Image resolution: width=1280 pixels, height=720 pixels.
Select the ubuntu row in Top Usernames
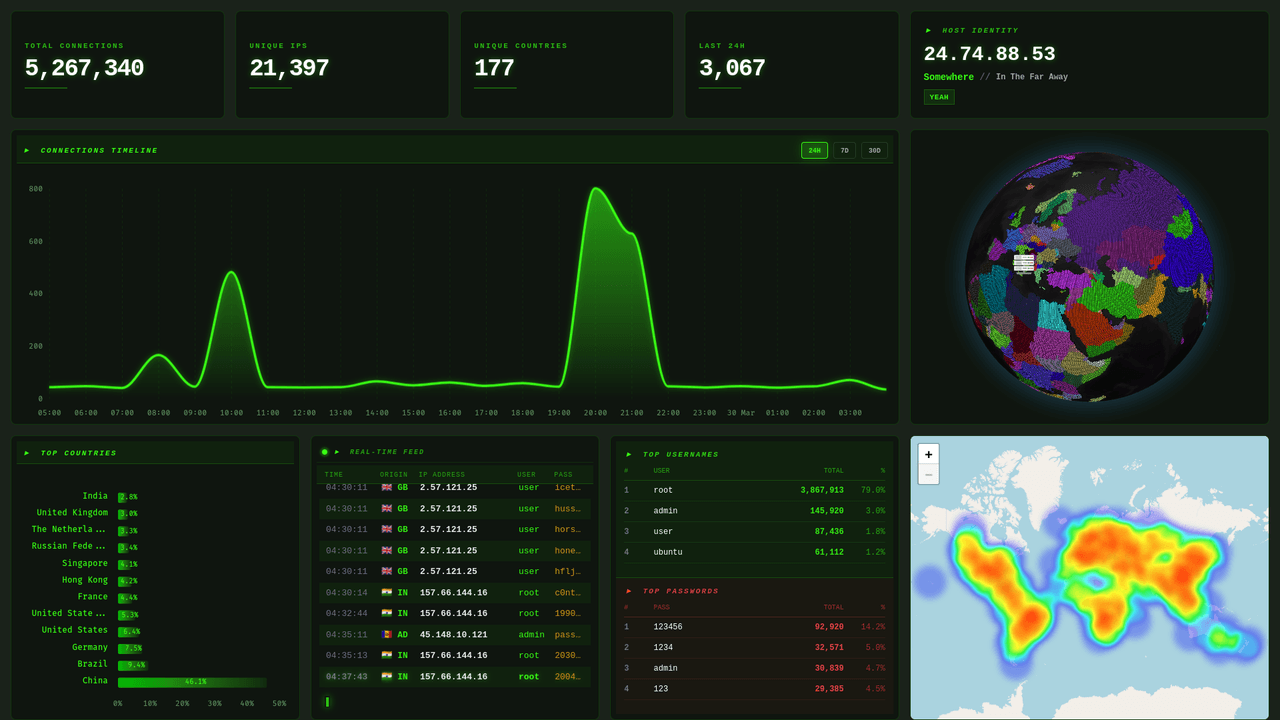point(754,552)
